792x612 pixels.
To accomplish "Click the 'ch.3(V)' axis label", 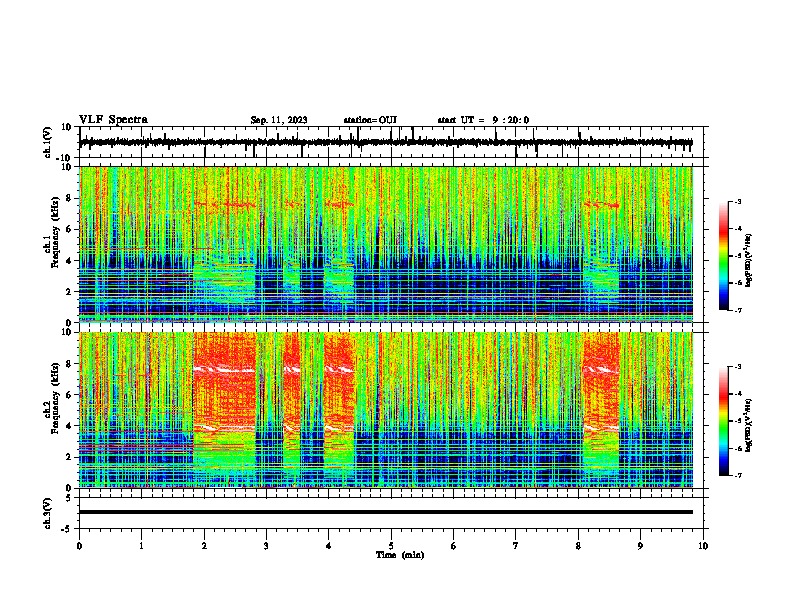I will 48,514.
